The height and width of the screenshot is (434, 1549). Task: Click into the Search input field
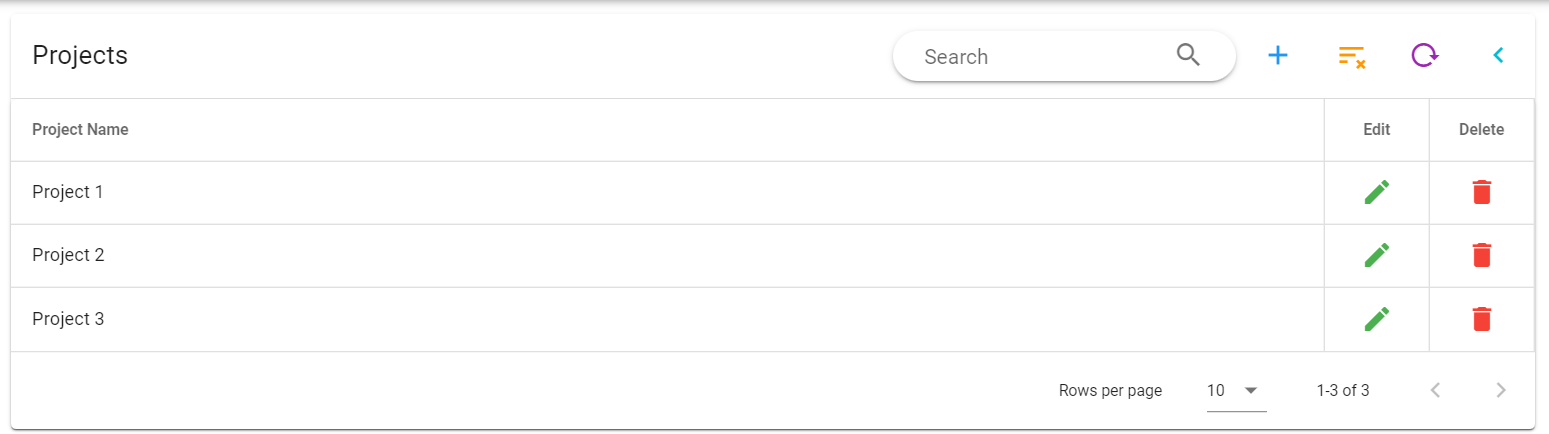tap(1040, 57)
